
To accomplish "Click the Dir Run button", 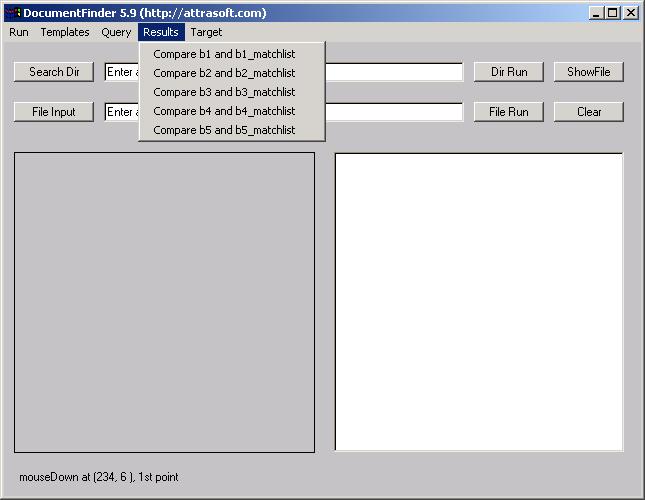I will tap(508, 72).
